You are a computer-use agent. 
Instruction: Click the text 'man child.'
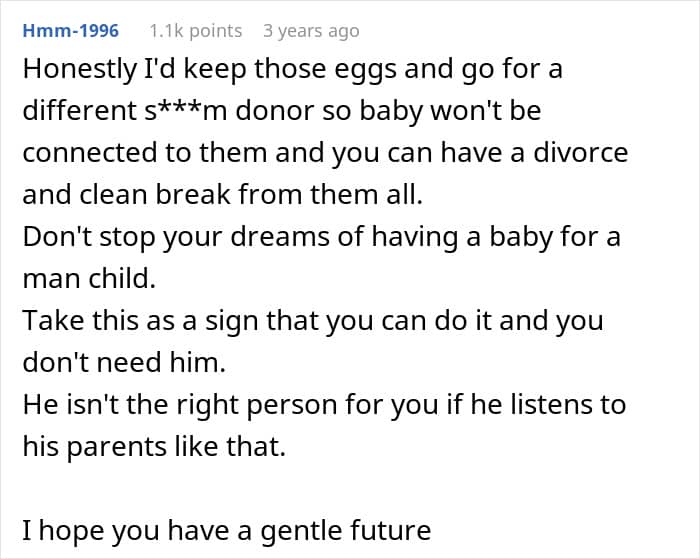tap(89, 279)
